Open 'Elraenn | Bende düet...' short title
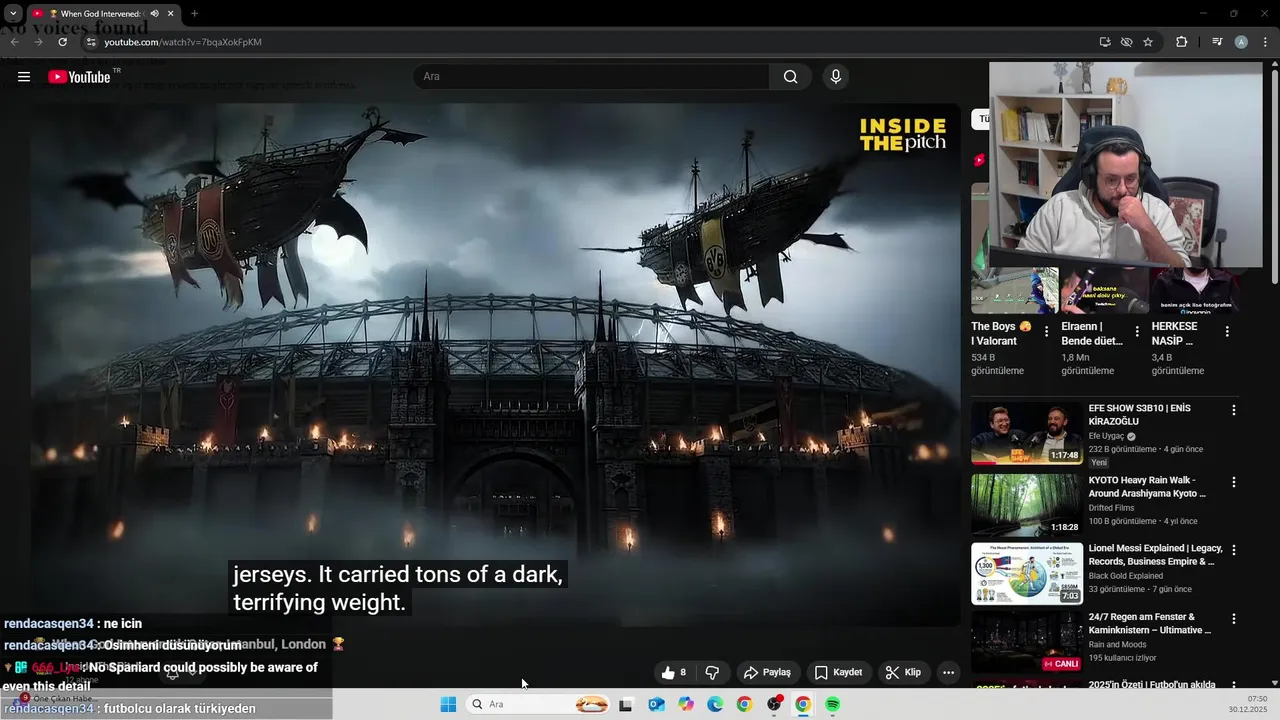The width and height of the screenshot is (1280, 720). coord(1092,333)
